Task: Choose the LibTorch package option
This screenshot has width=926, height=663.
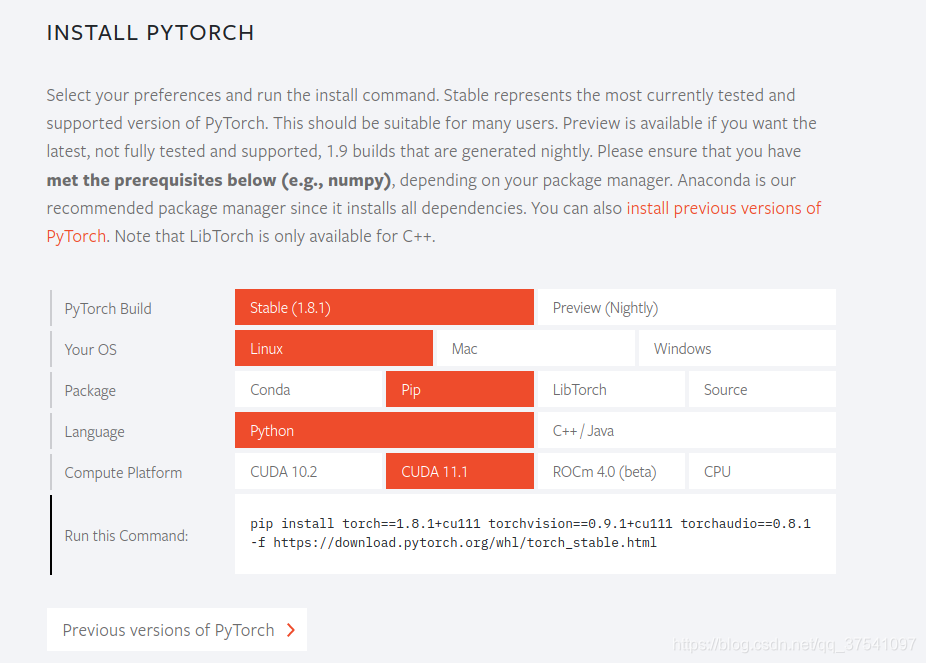Action: (x=610, y=389)
